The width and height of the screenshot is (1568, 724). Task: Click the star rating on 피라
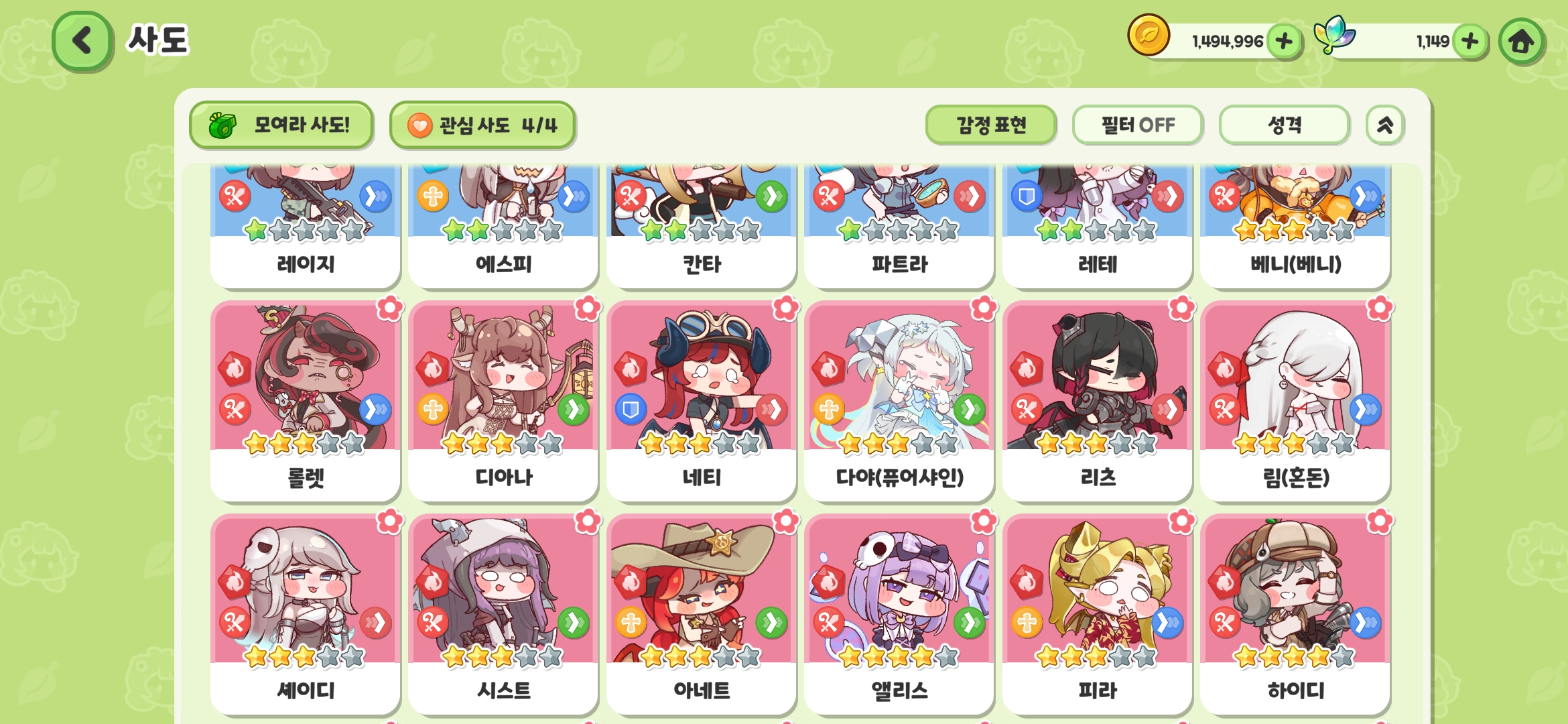click(x=1097, y=656)
